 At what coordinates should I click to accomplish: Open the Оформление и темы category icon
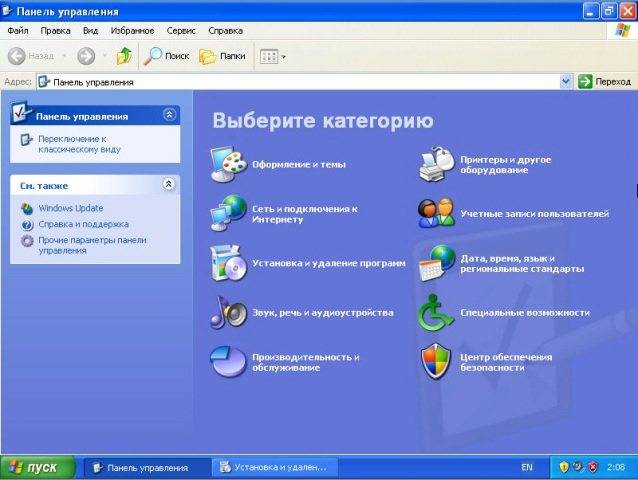(228, 163)
